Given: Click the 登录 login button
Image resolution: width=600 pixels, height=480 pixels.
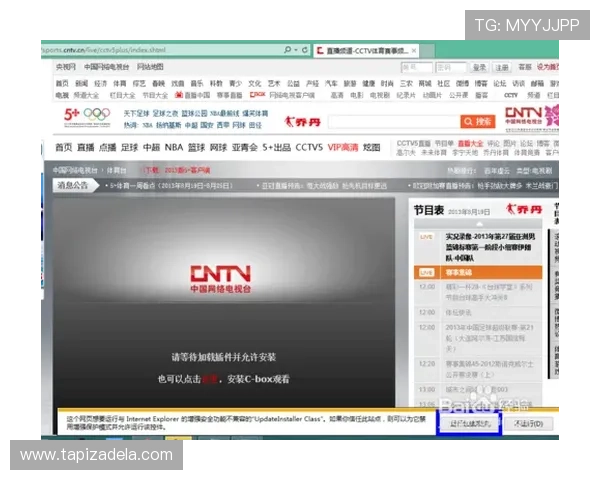Looking at the screenshot, I should coord(479,67).
